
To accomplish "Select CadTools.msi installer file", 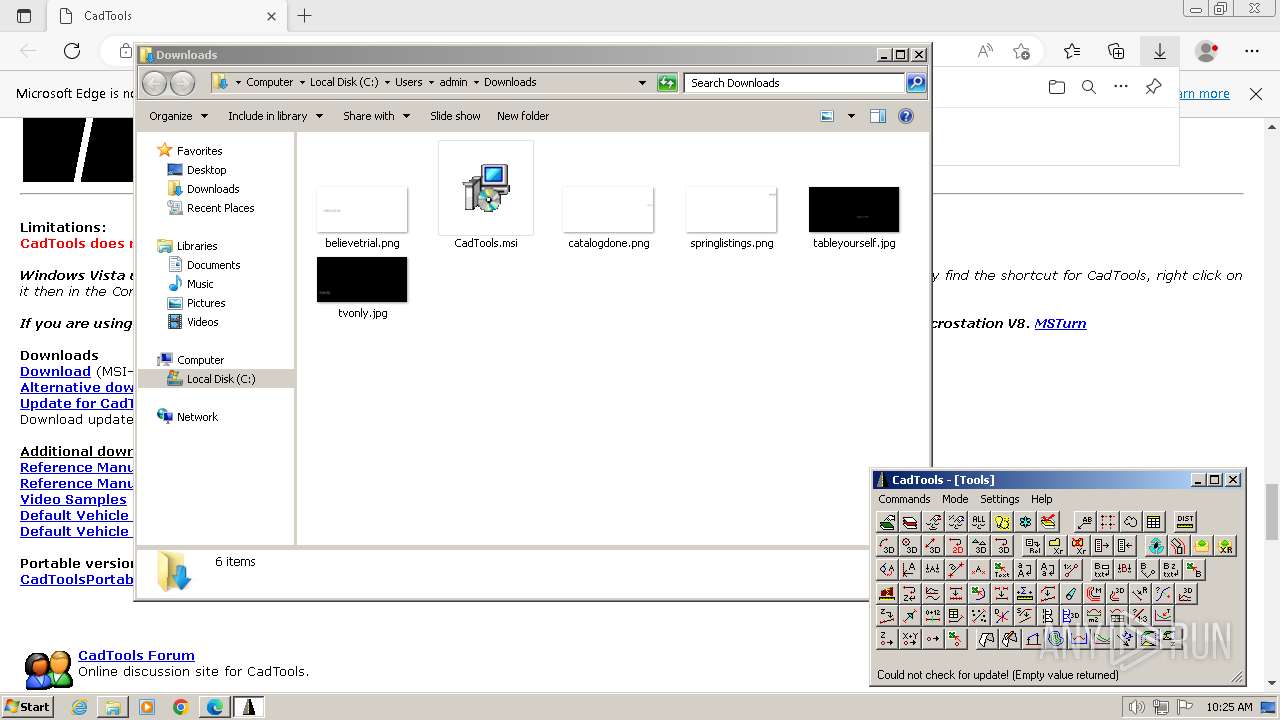I will (x=486, y=195).
